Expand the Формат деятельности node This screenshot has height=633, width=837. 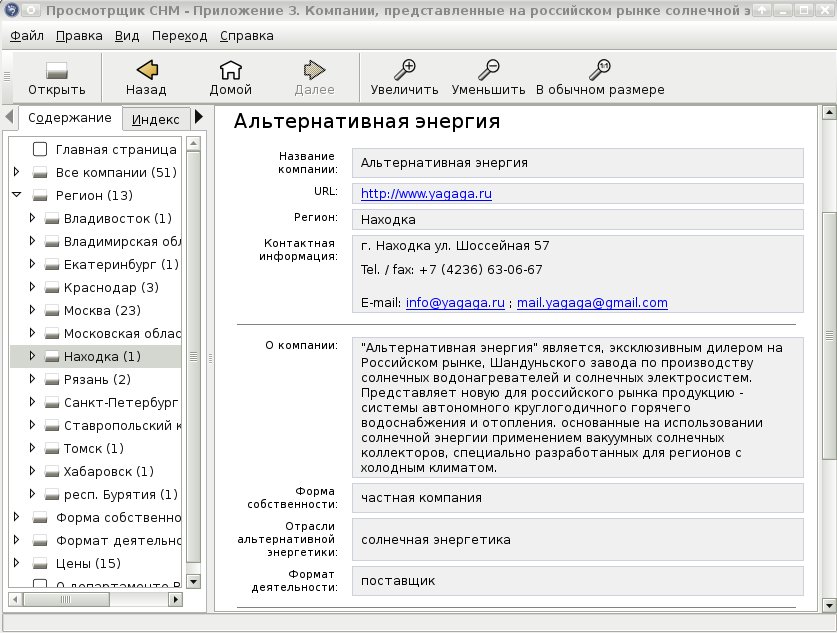click(x=17, y=540)
